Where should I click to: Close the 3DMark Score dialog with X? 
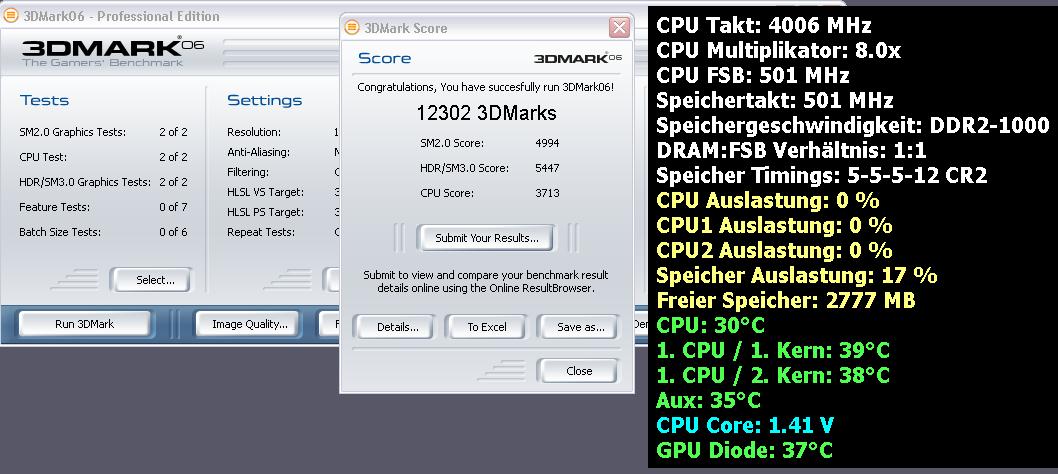coord(619,28)
